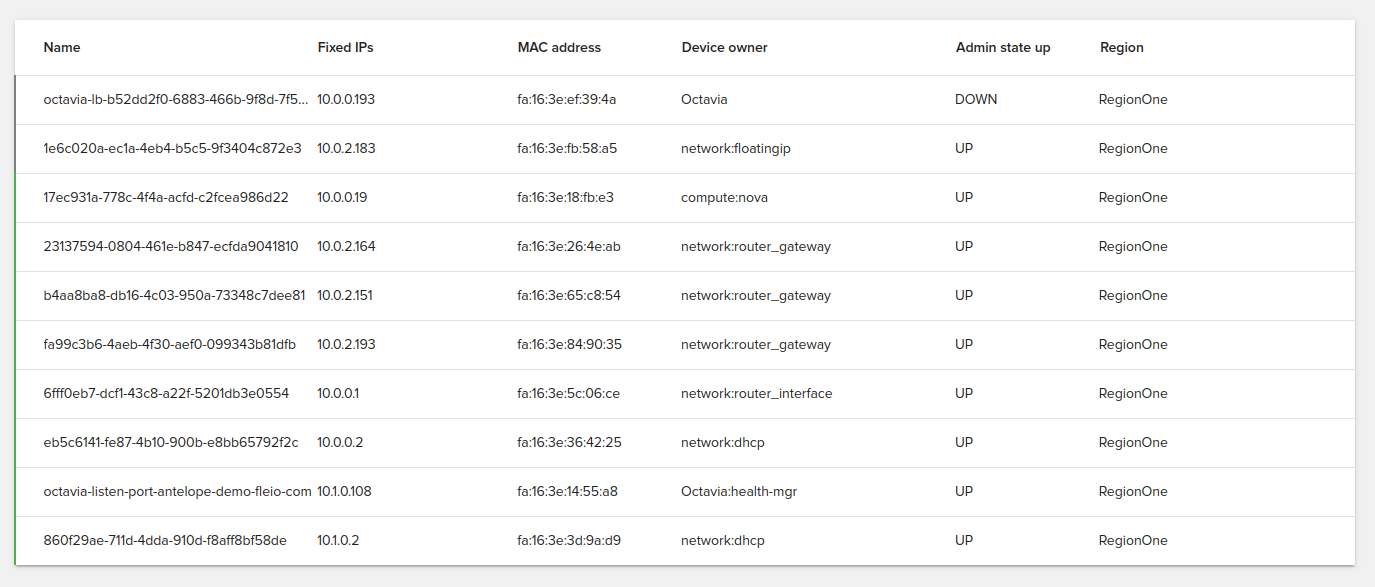The image size is (1375, 587).
Task: Open the router_interface port 6fff0eb7-dcf1
Action: (165, 393)
